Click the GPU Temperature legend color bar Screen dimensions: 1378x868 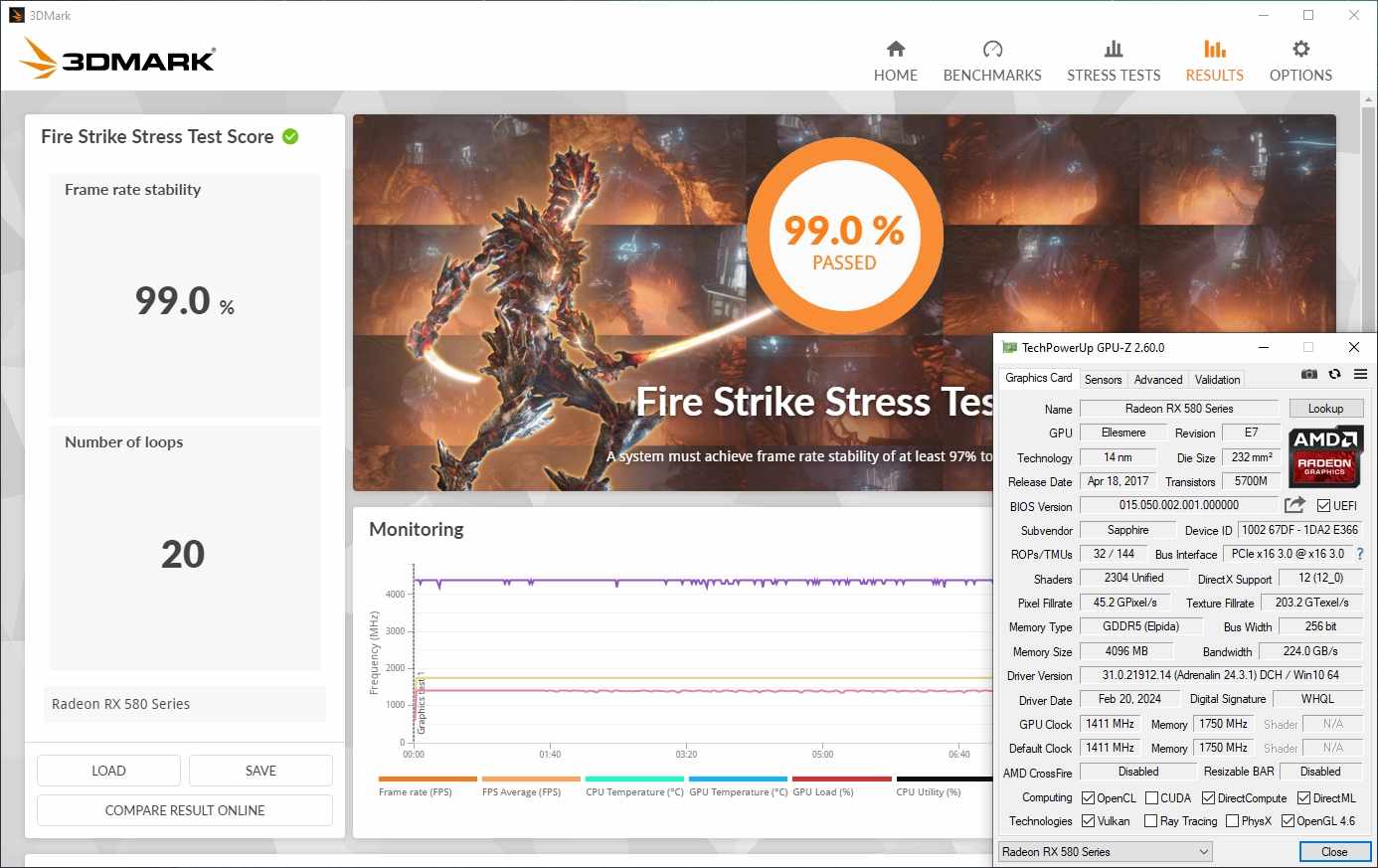738,780
